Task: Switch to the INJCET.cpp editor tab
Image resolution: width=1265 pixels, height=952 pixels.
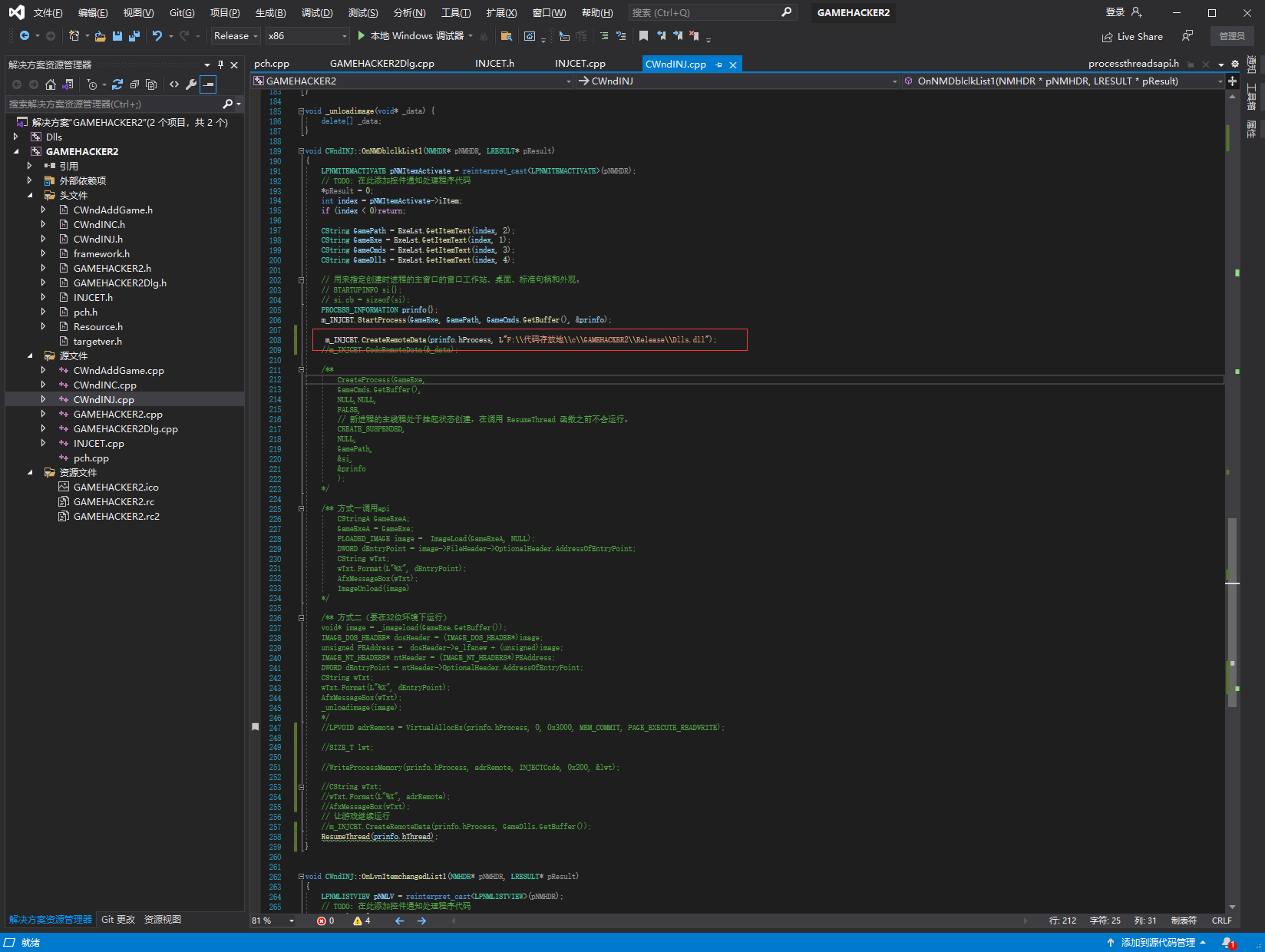Action: click(x=580, y=64)
